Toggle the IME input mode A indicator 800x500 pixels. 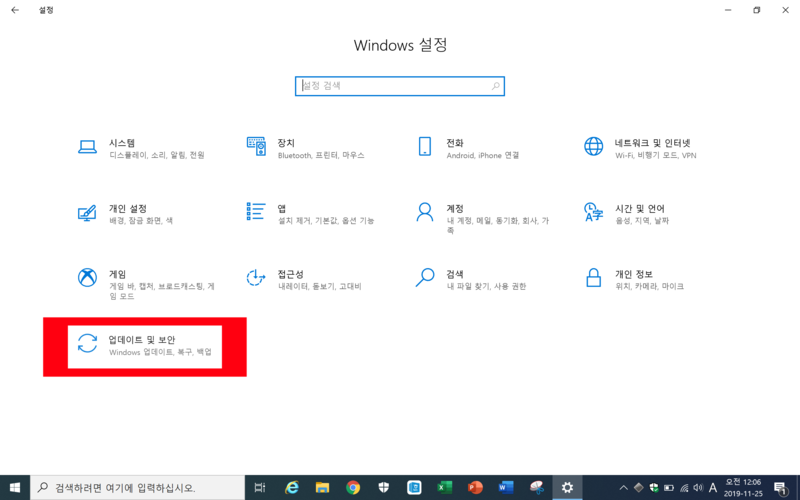pos(713,488)
